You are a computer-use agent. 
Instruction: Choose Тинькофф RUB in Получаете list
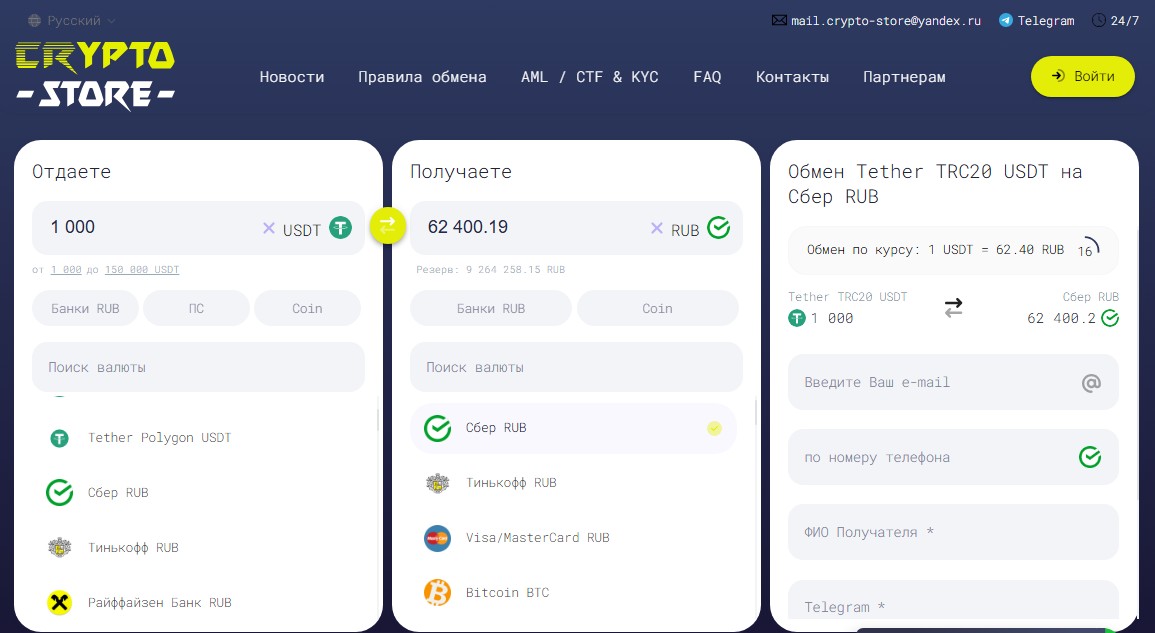pos(573,483)
